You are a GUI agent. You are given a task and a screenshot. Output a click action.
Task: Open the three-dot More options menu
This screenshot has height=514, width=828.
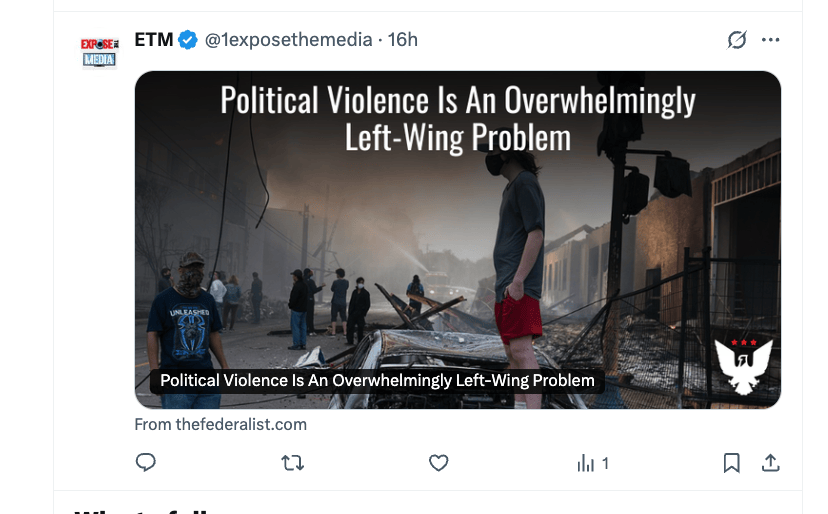tap(770, 40)
